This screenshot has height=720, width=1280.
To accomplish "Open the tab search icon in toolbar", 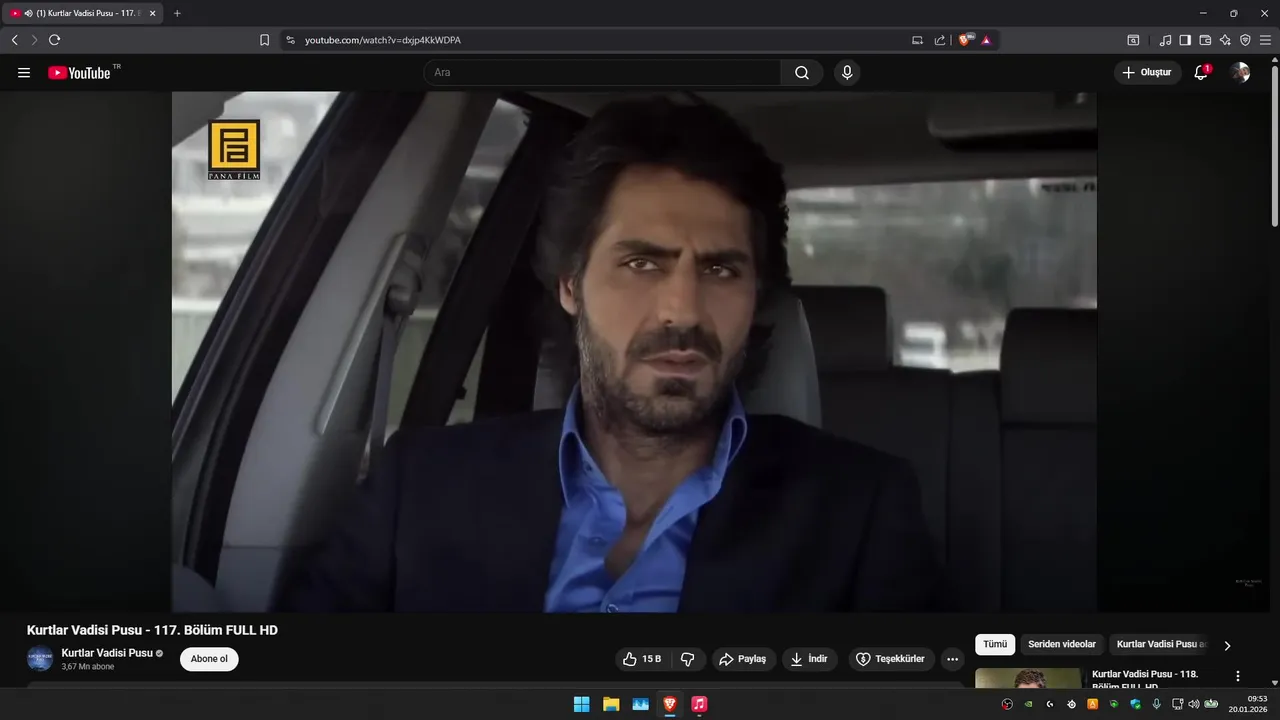I will (1133, 40).
